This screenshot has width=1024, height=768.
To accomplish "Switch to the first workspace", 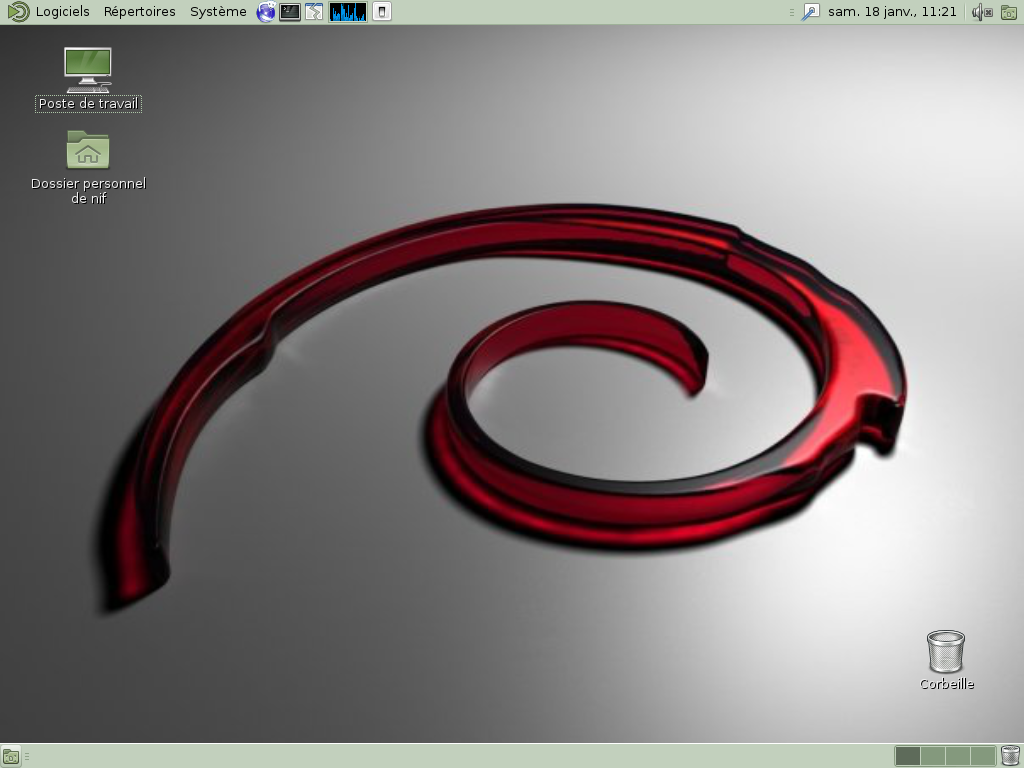I will tap(907, 756).
